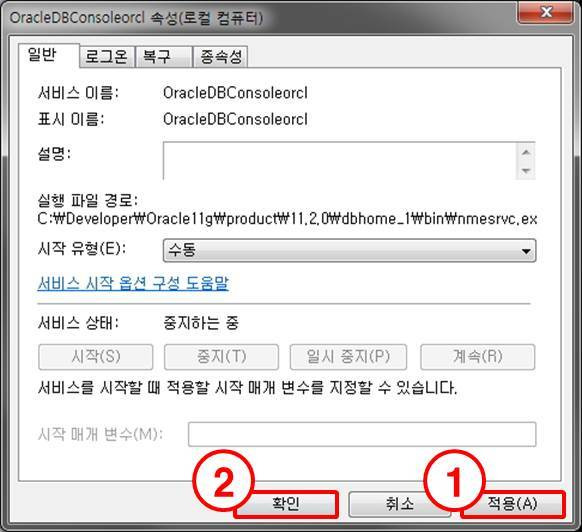582x532 pixels.
Task: Select the 수동 startup type combo box
Action: [x=349, y=251]
